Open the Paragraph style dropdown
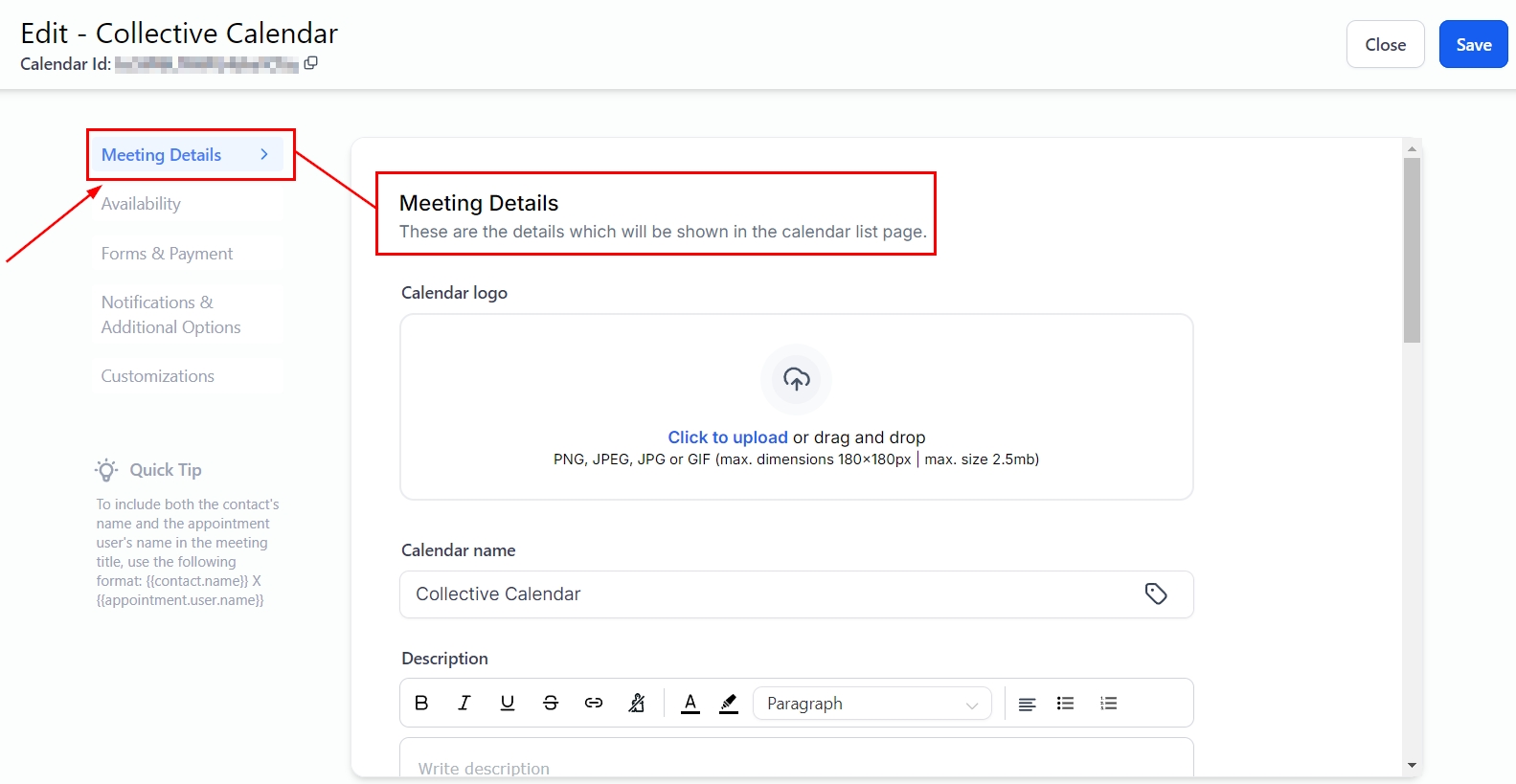Image resolution: width=1516 pixels, height=784 pixels. point(871,704)
